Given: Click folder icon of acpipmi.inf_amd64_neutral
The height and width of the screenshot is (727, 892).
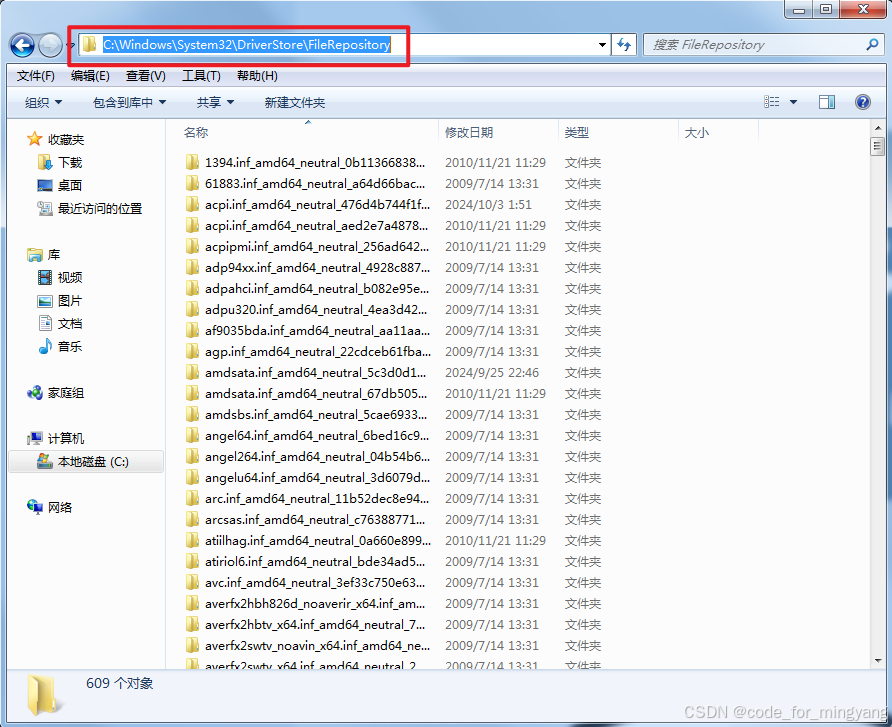Looking at the screenshot, I should pos(192,247).
